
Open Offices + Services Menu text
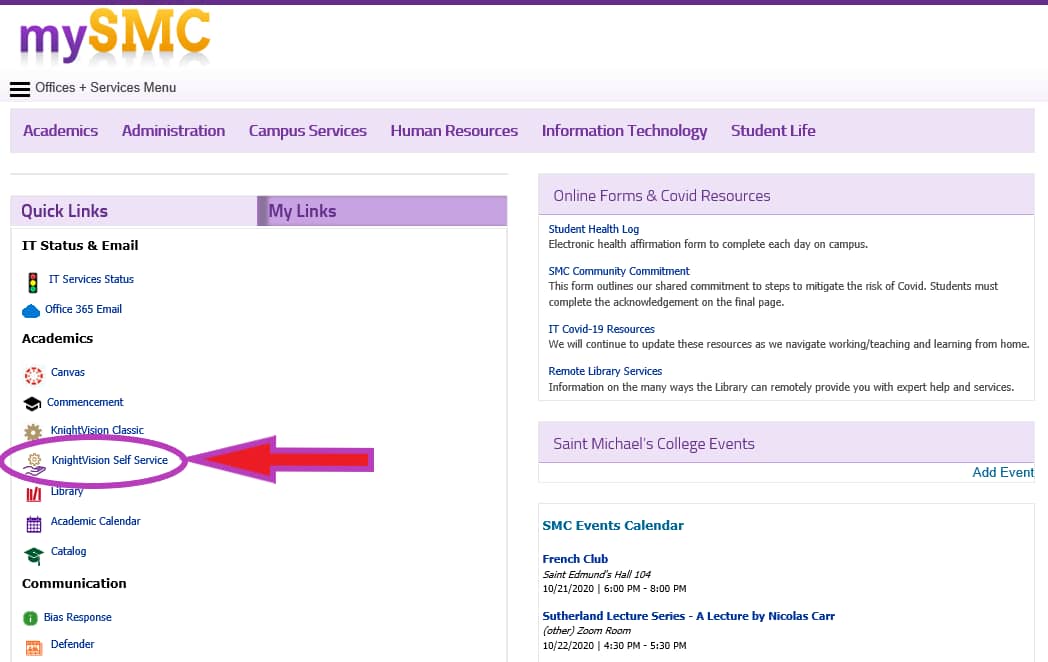[x=106, y=88]
